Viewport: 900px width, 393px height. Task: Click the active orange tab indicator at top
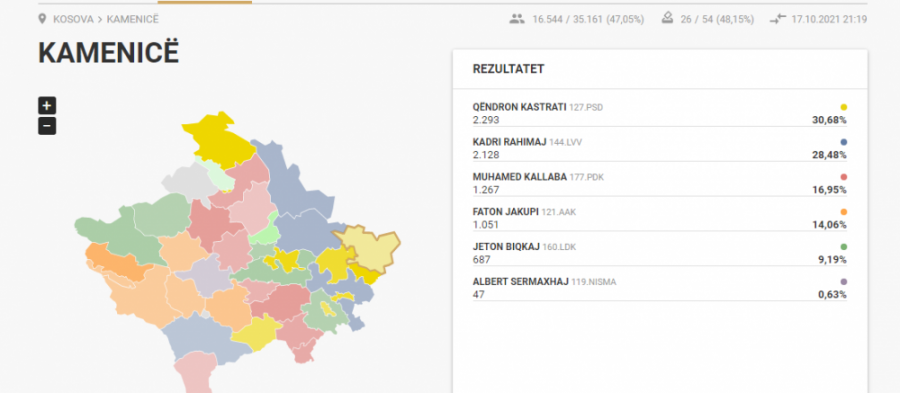(204, 2)
